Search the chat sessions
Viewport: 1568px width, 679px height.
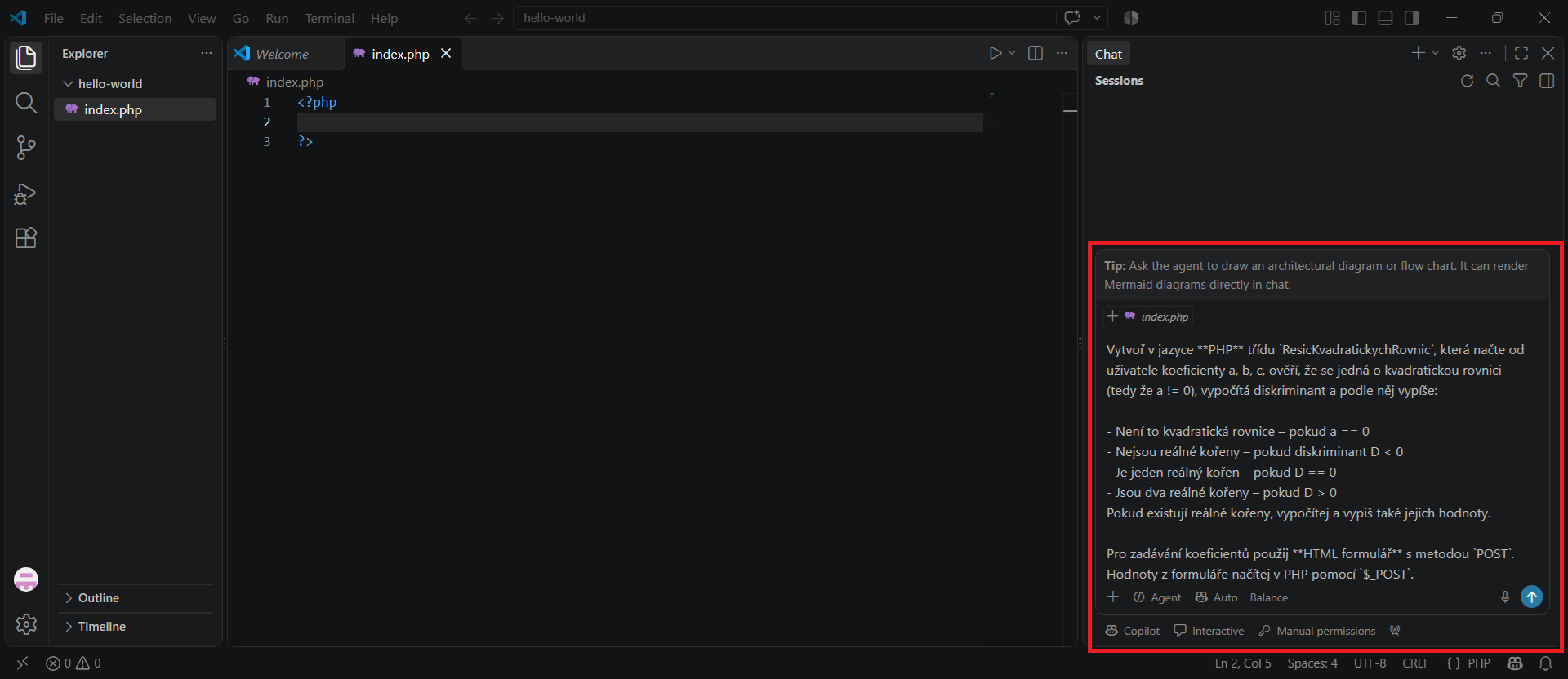point(1494,81)
